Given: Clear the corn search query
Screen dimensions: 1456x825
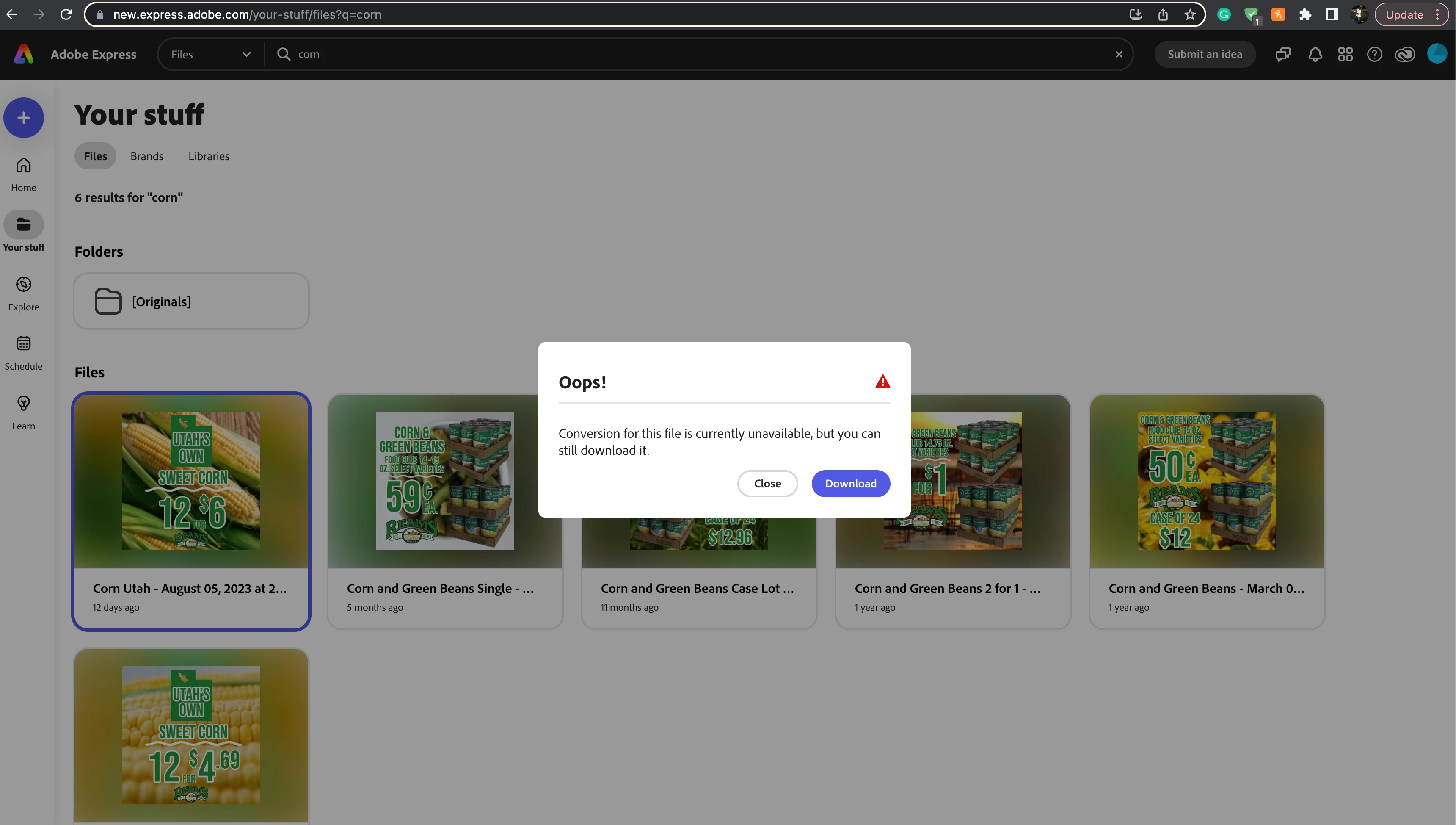Looking at the screenshot, I should coord(1119,54).
